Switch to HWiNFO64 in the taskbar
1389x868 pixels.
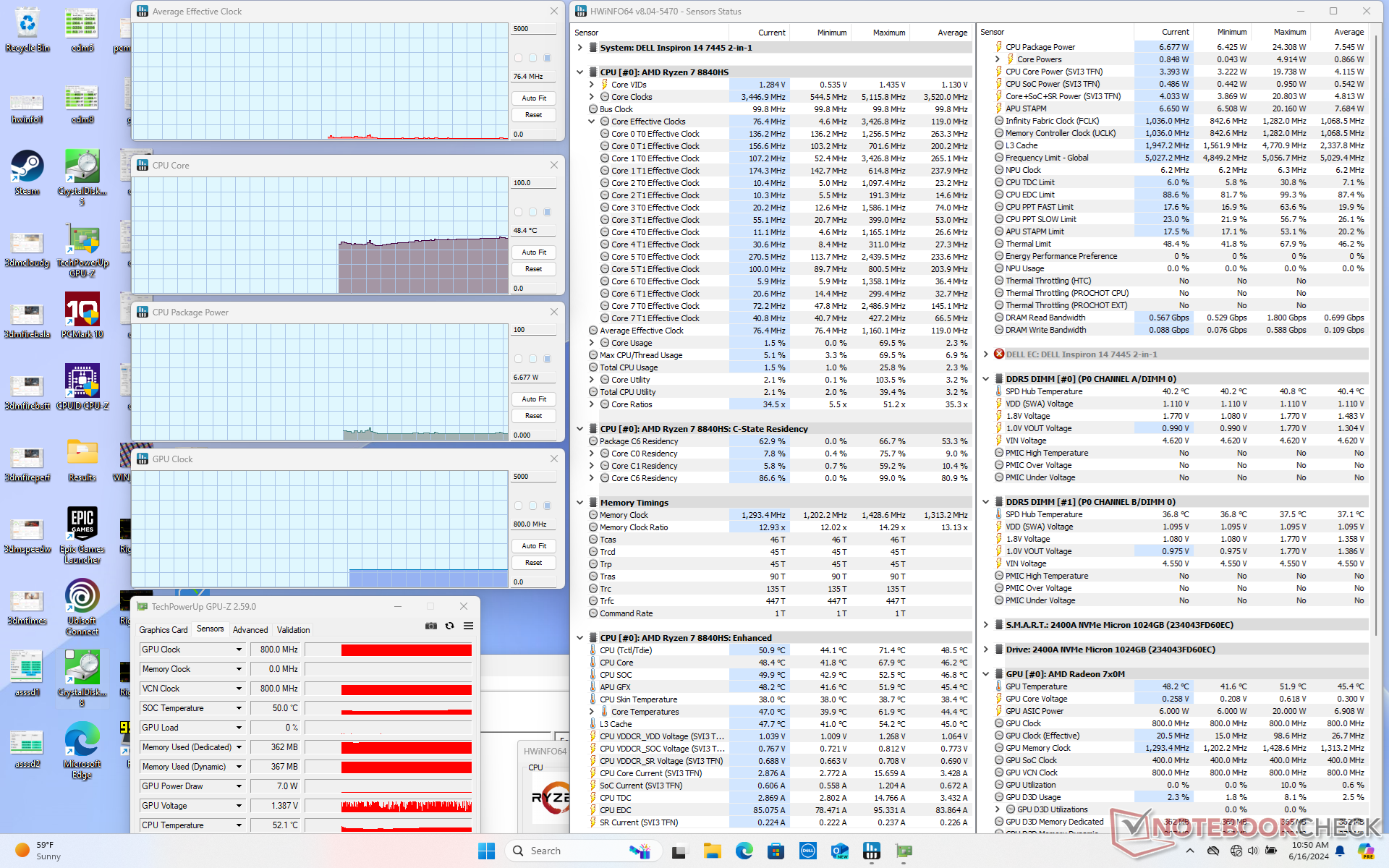872,851
